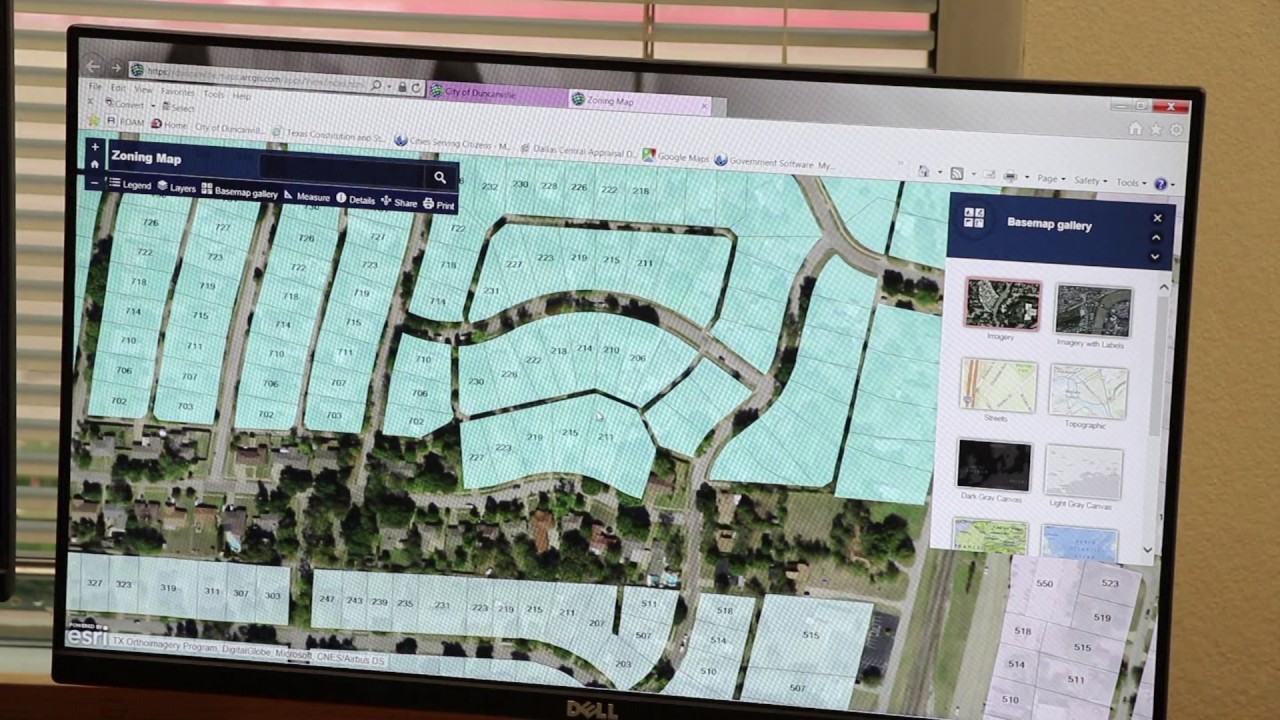The width and height of the screenshot is (1280, 720).
Task: Open the Safety dropdown menu
Action: pos(1090,181)
